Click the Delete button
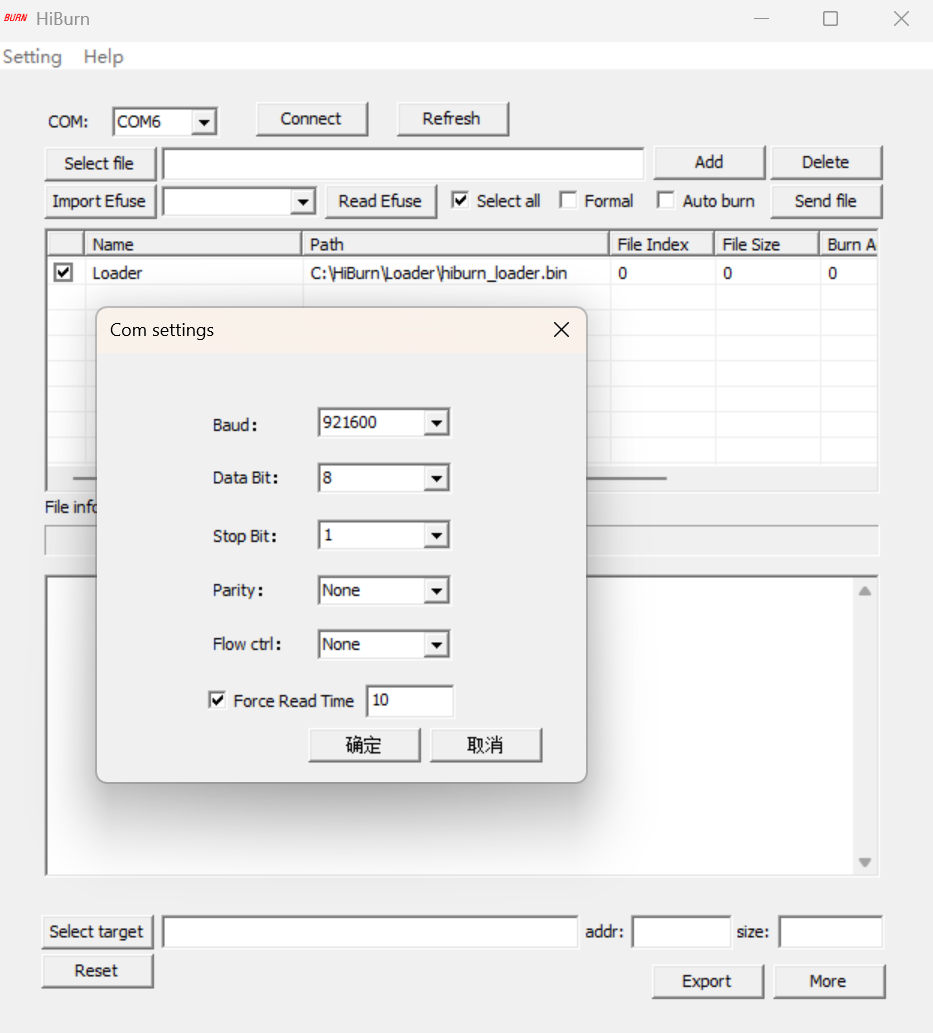The width and height of the screenshot is (933, 1033). [x=826, y=162]
